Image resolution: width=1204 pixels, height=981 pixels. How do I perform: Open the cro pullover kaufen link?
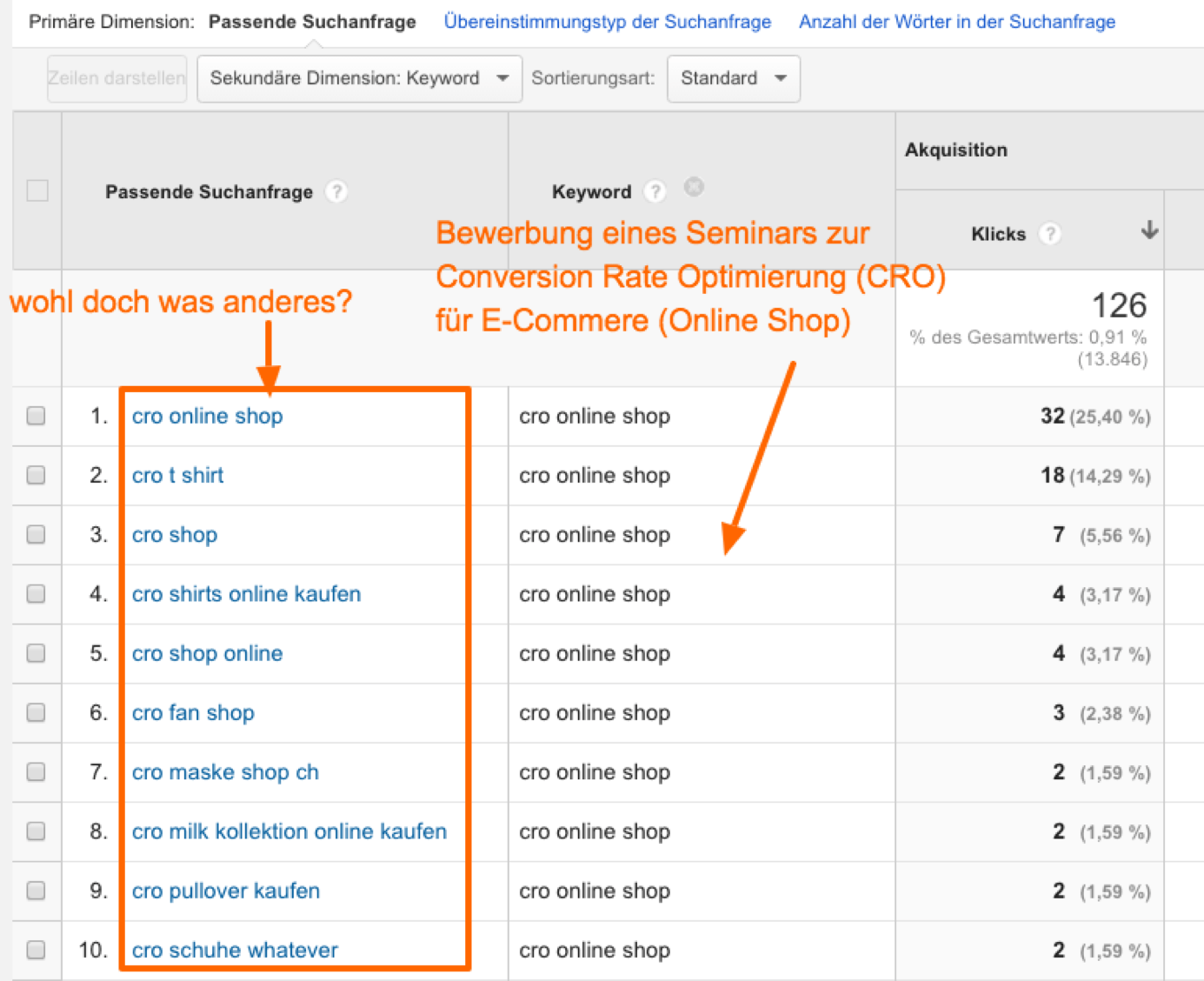[x=226, y=891]
